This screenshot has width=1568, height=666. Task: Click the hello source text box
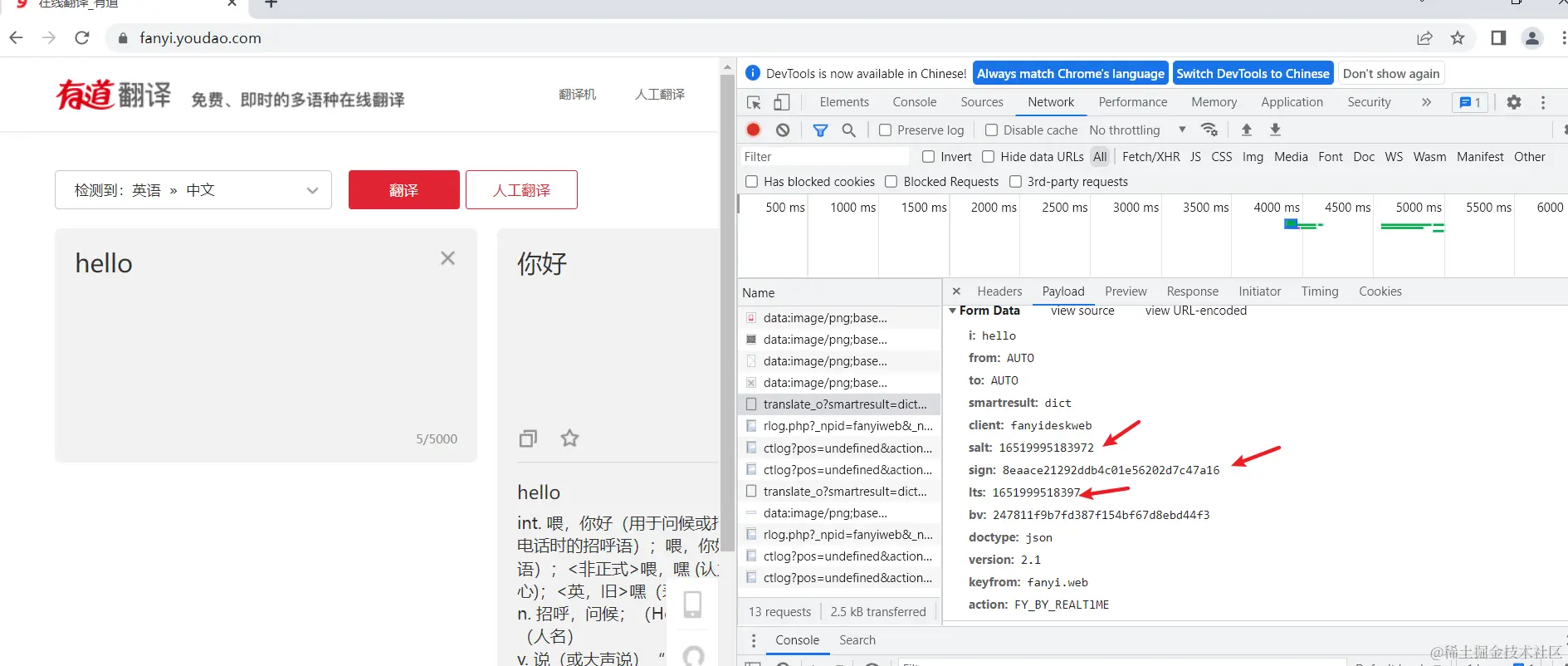click(x=266, y=345)
